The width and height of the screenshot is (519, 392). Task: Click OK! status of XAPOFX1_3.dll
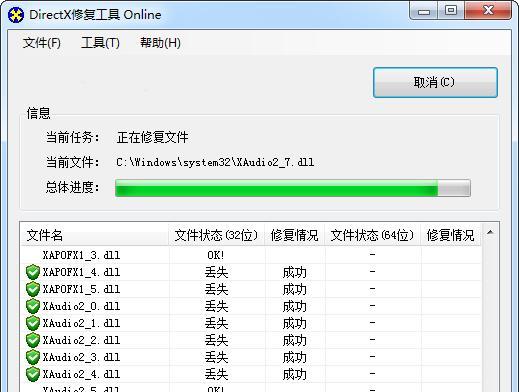click(x=216, y=255)
